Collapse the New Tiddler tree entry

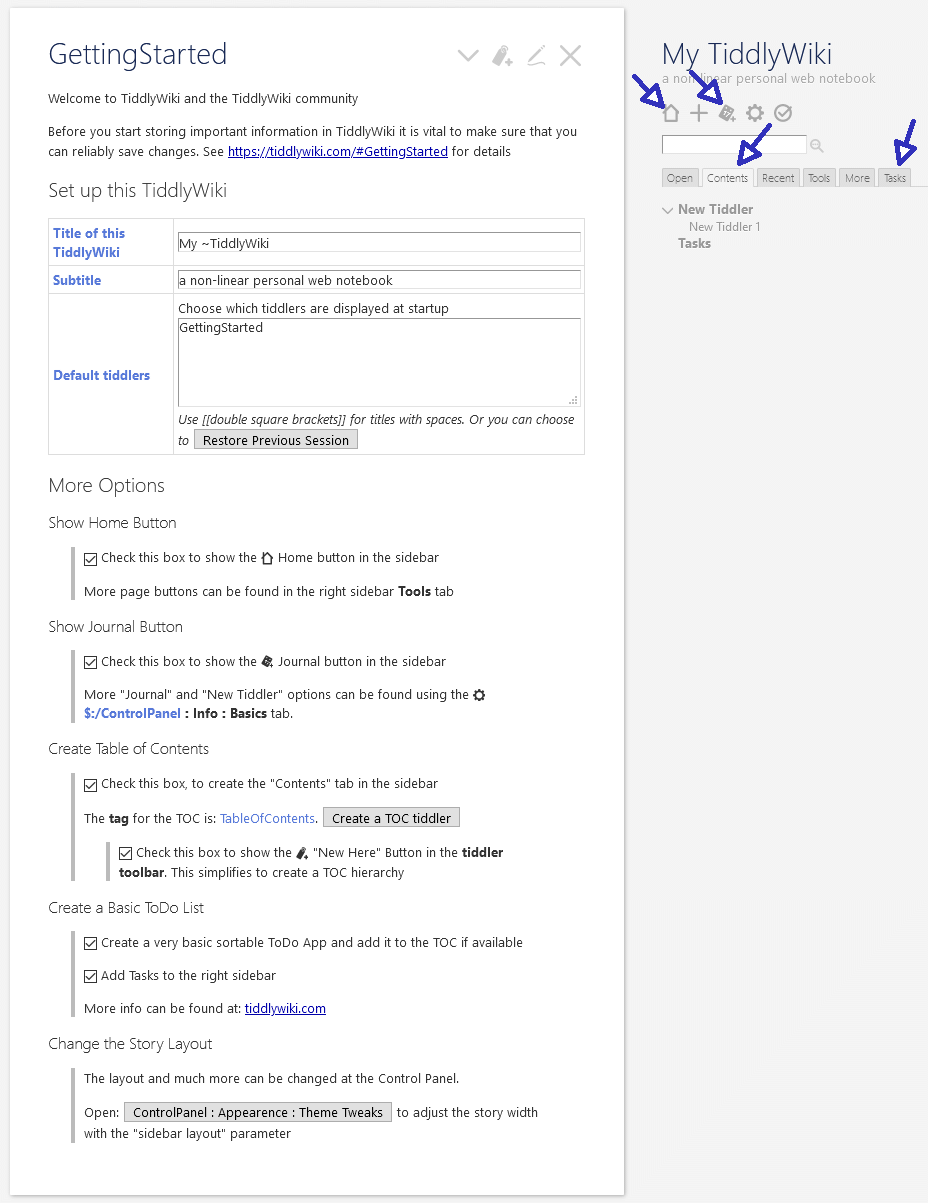click(x=667, y=210)
